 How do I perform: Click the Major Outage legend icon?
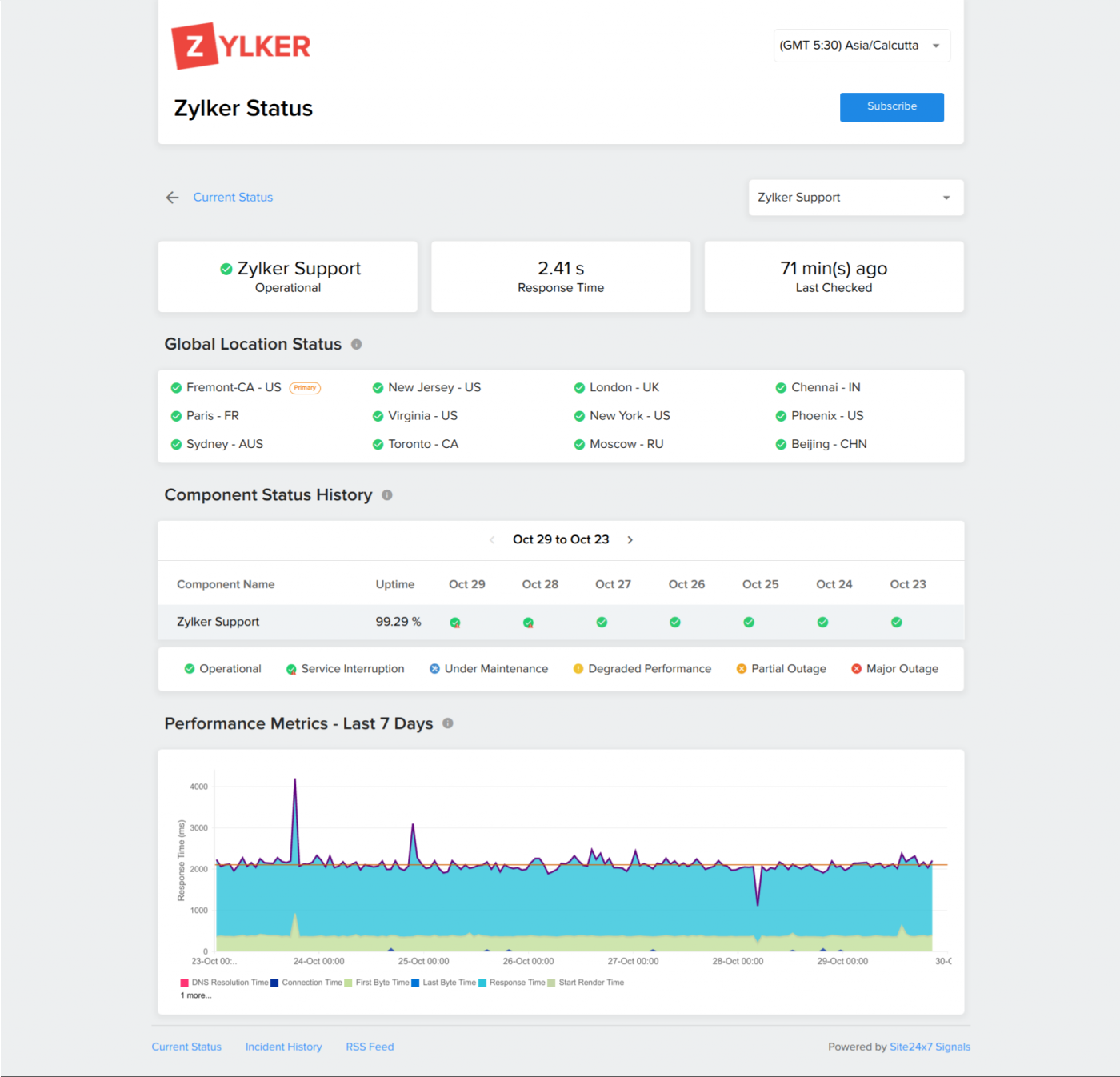(857, 669)
